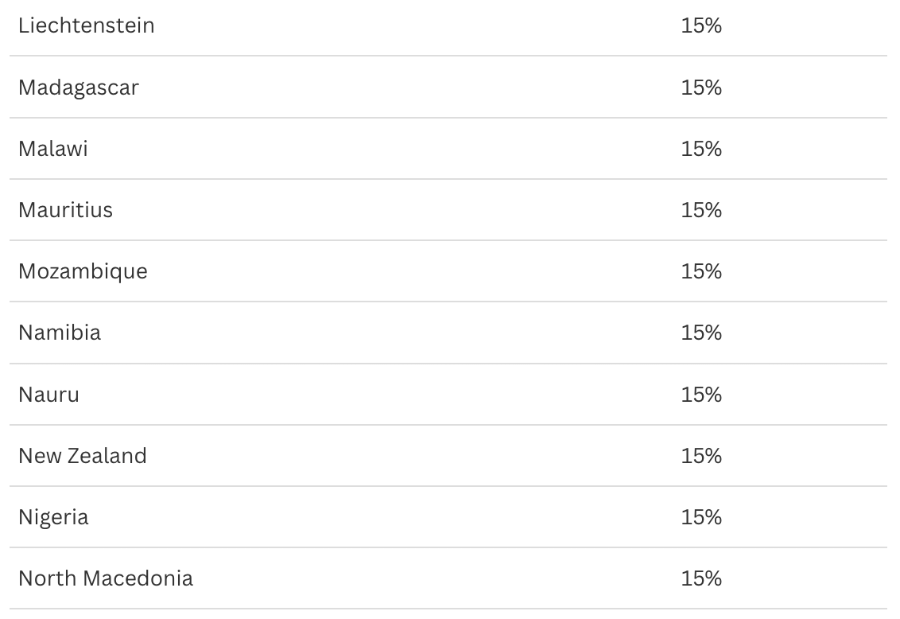Click the 15% value beside Liechtenstein

701,26
